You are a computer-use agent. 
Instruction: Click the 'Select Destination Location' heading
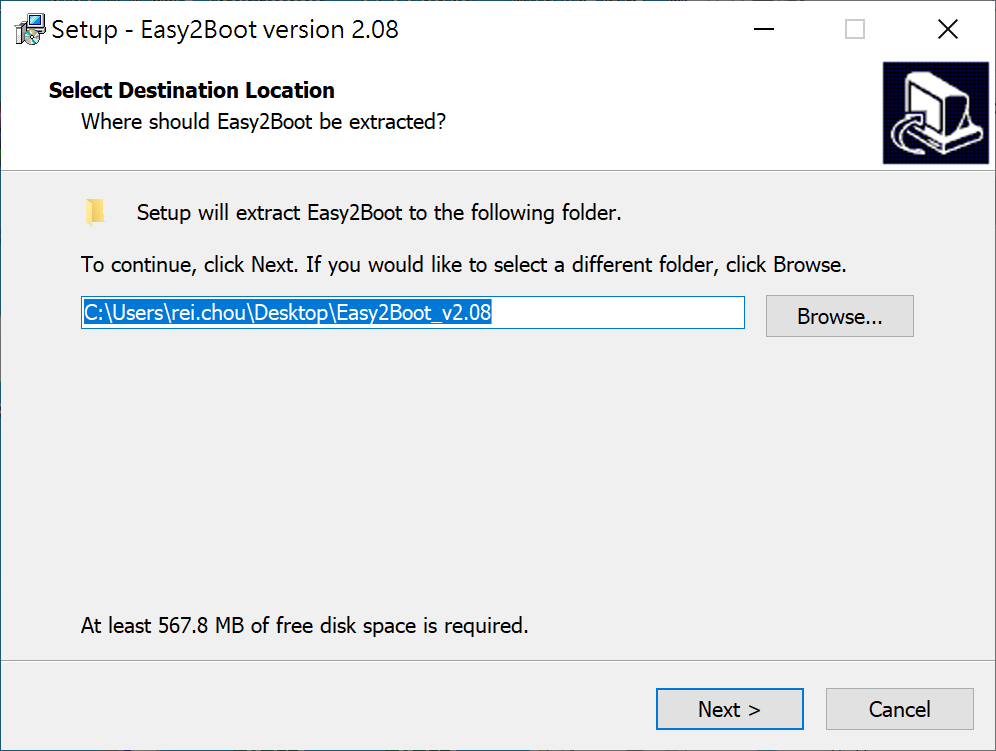tap(191, 91)
